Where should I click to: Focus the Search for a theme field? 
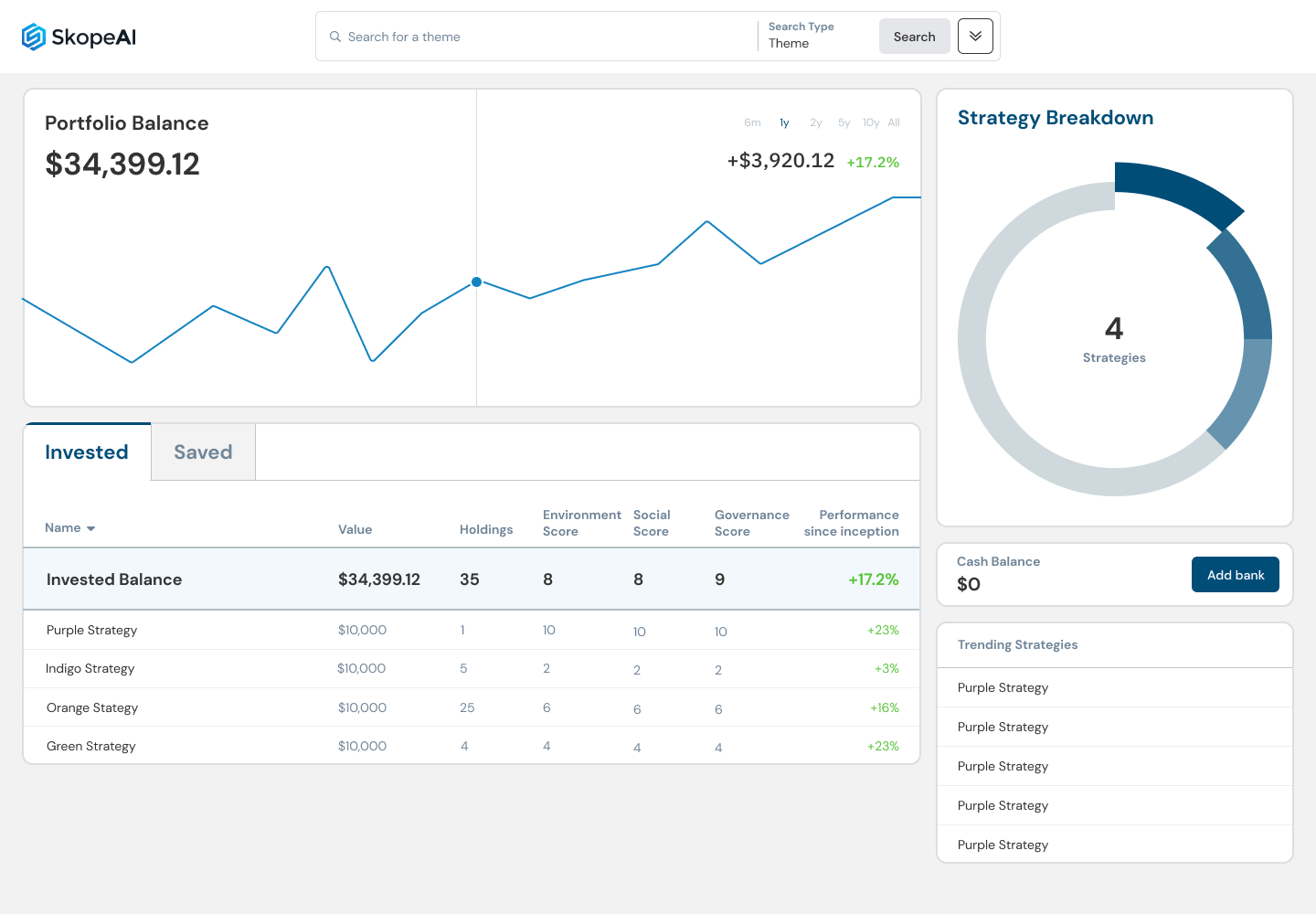[539, 37]
